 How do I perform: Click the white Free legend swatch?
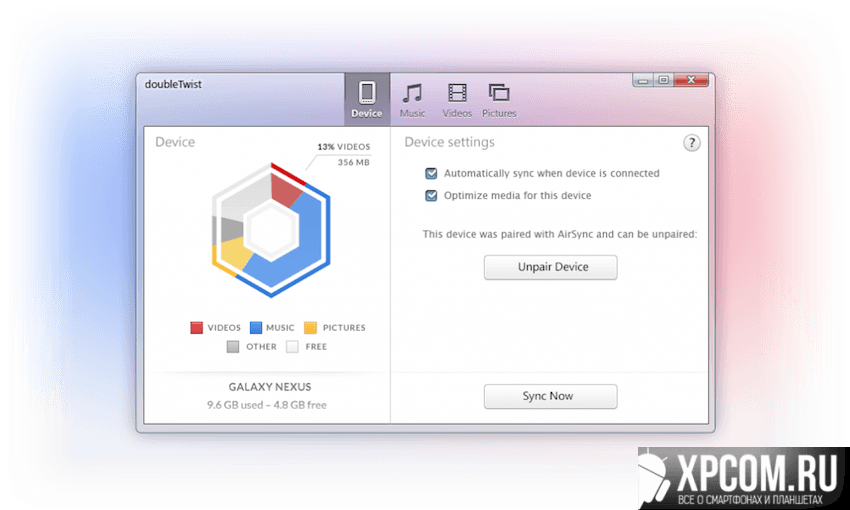point(292,347)
